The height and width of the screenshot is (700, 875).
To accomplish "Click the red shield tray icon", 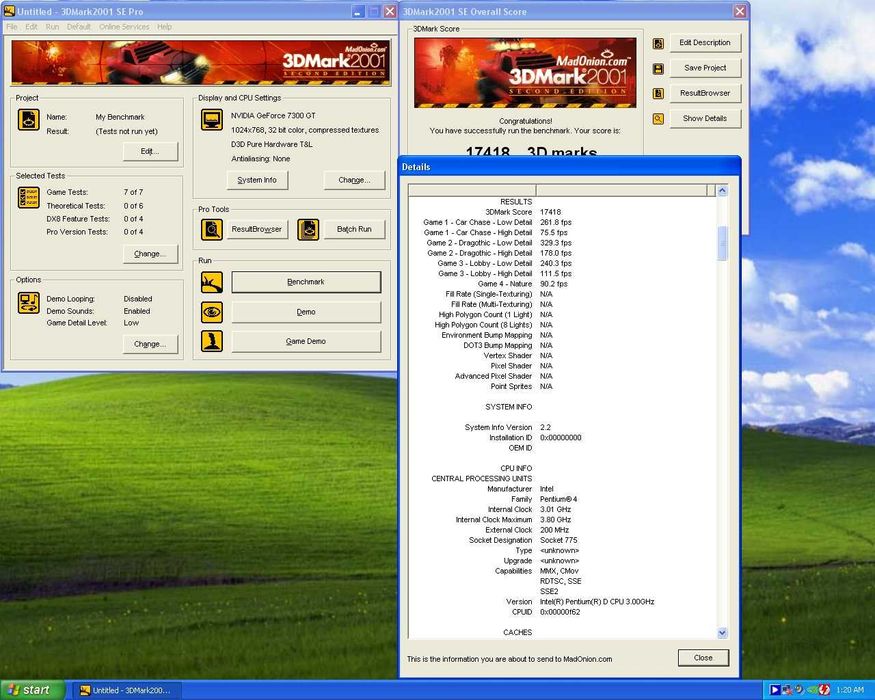I will (x=825, y=690).
